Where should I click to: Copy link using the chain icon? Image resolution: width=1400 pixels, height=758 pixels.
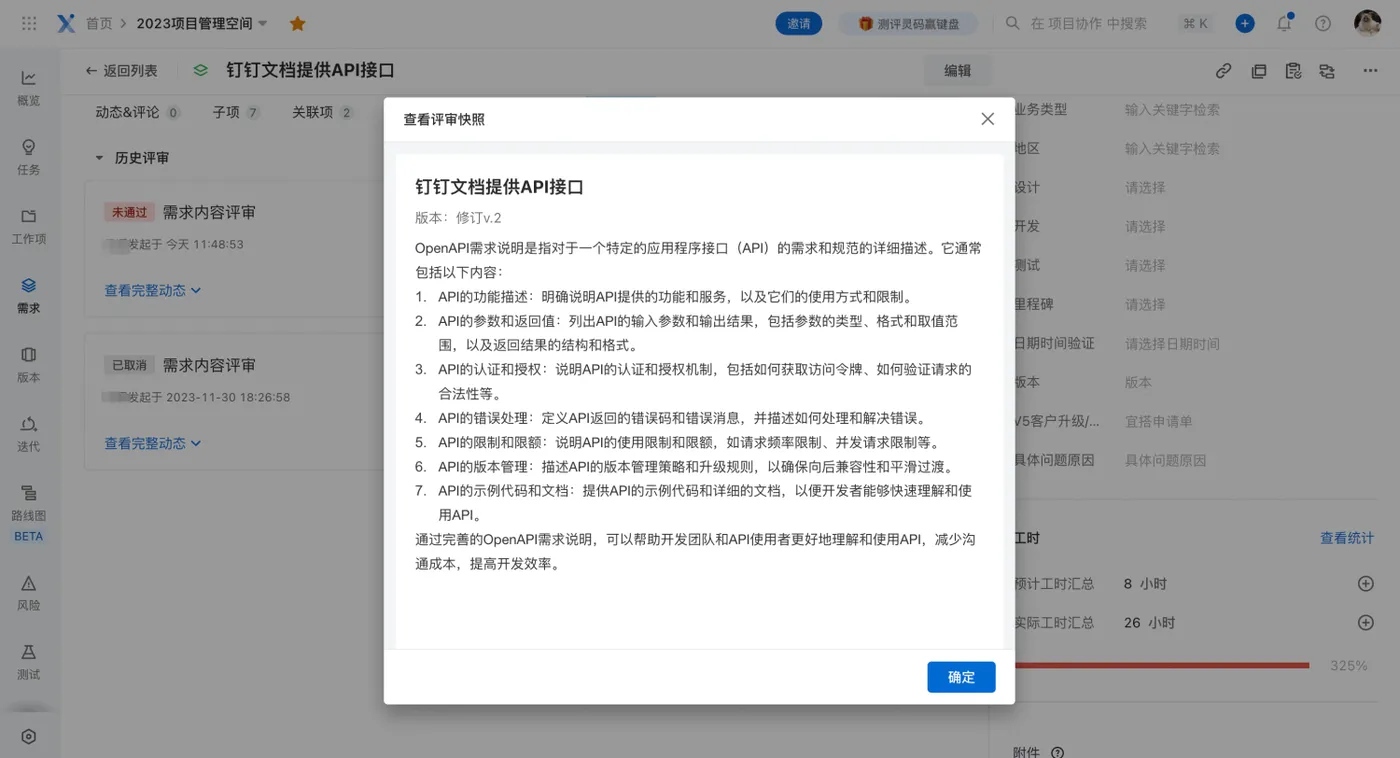tap(1223, 71)
